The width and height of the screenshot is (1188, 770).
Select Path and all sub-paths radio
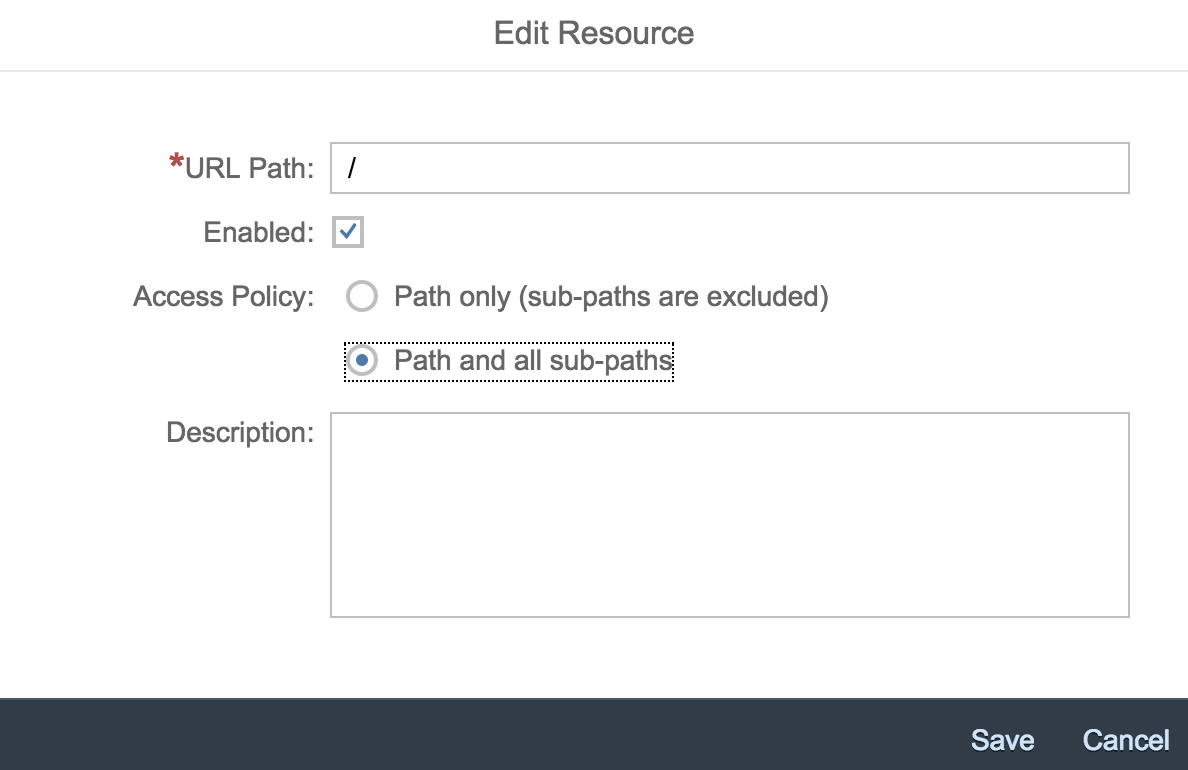[x=361, y=361]
